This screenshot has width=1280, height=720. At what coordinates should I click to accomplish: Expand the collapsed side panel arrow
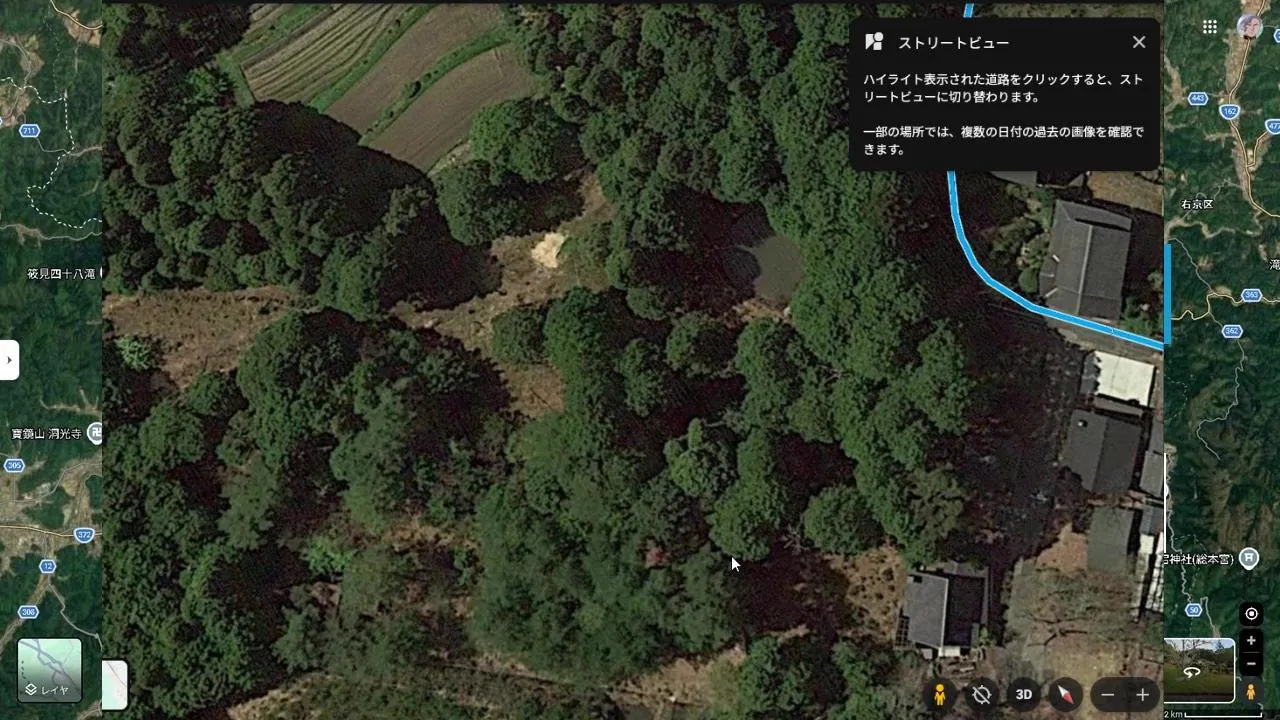pos(9,360)
